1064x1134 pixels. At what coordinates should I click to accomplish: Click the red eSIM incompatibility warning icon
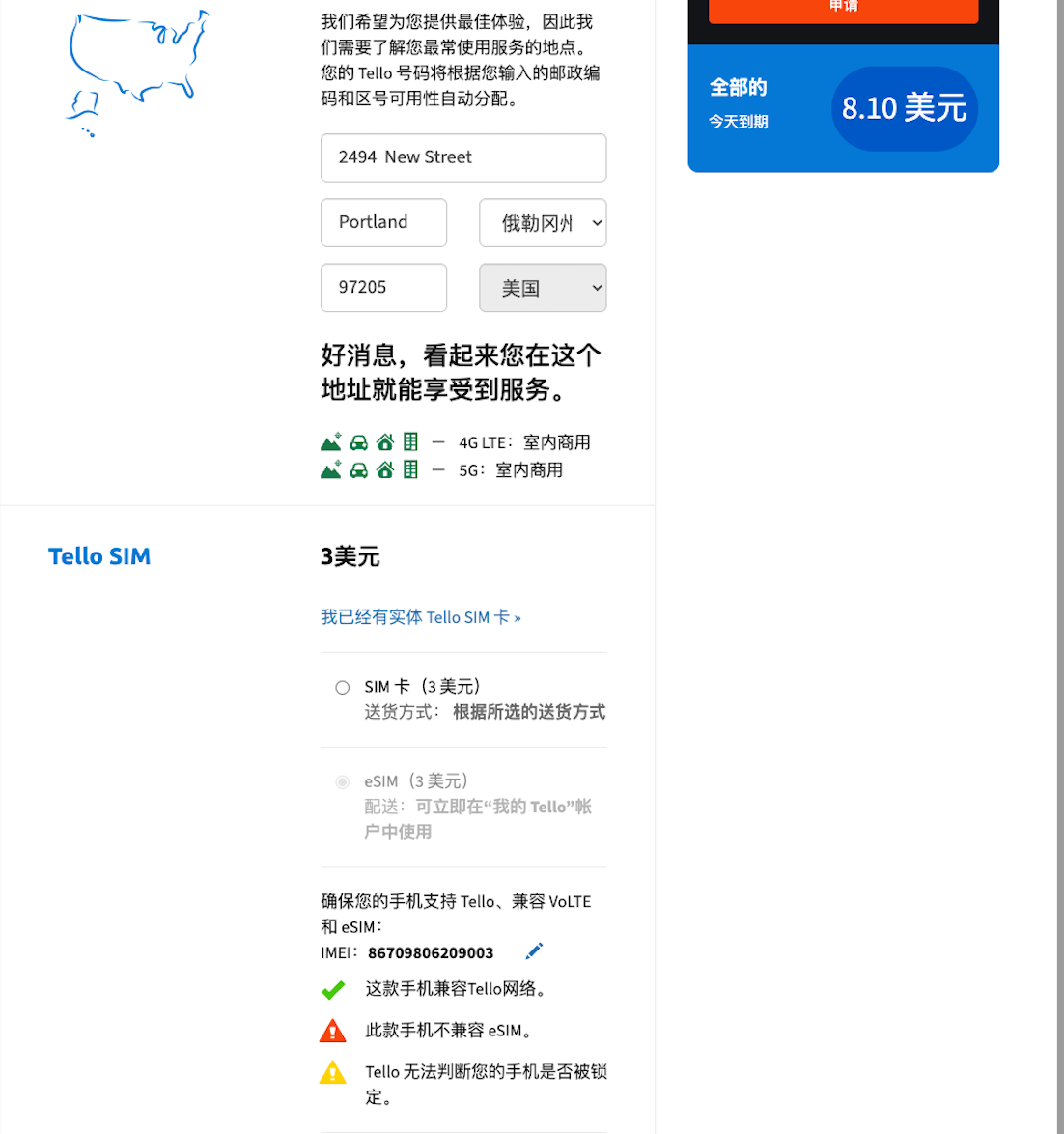tap(332, 1030)
